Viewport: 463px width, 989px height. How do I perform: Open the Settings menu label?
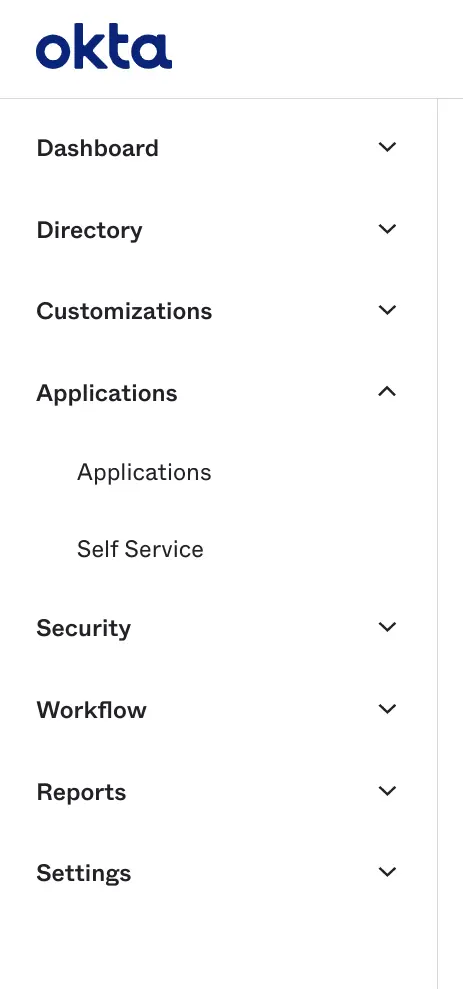84,874
